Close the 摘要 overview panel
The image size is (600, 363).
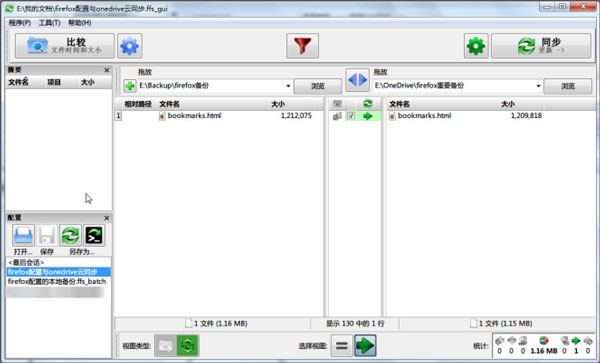coord(107,70)
